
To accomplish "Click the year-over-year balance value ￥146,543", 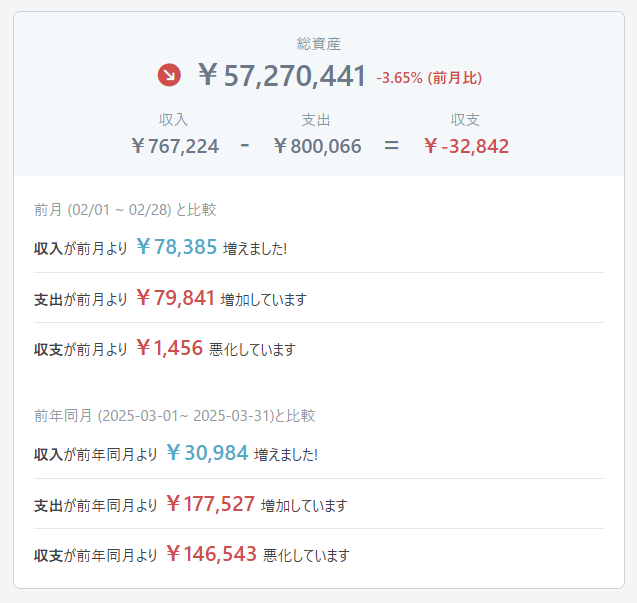I will [211, 554].
